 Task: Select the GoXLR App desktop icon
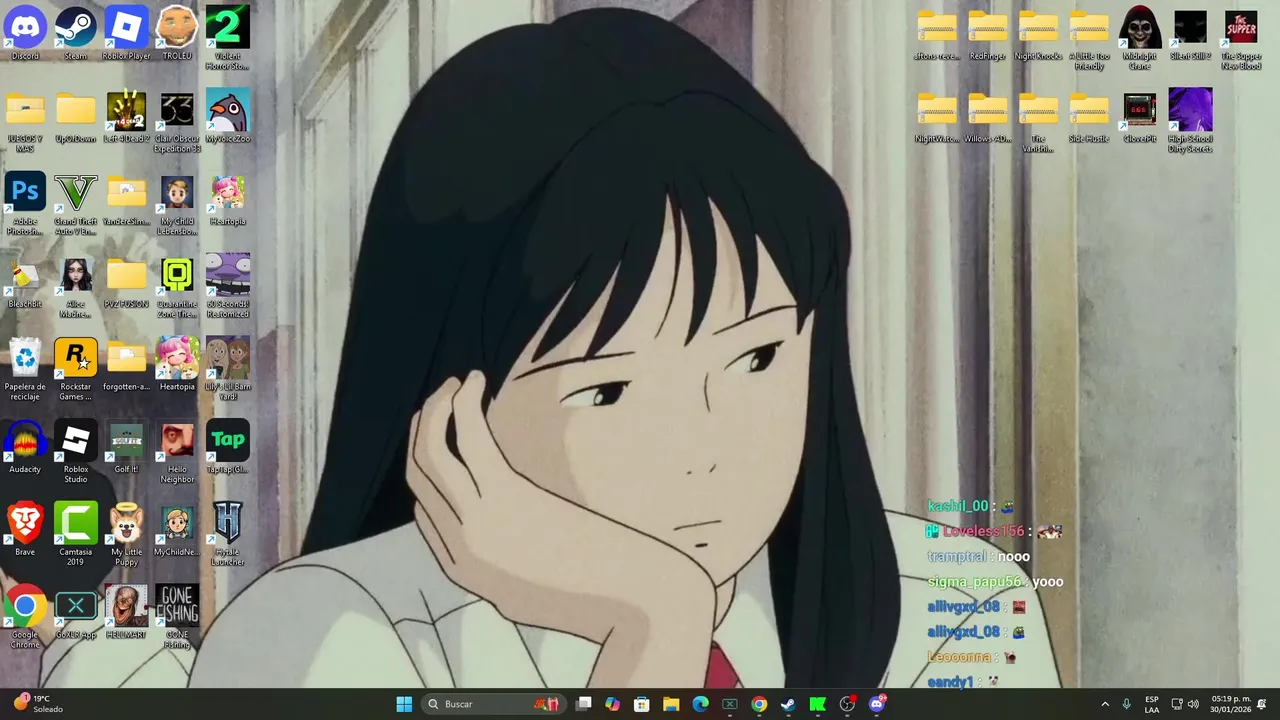coord(76,613)
